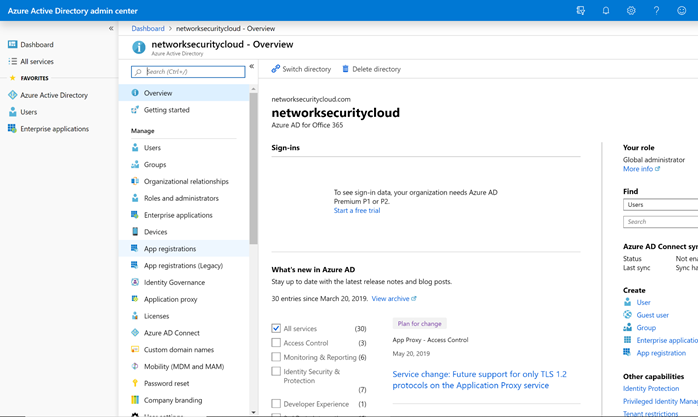
Task: Click the Enterprise applications icon in favorites
Action: (12, 129)
